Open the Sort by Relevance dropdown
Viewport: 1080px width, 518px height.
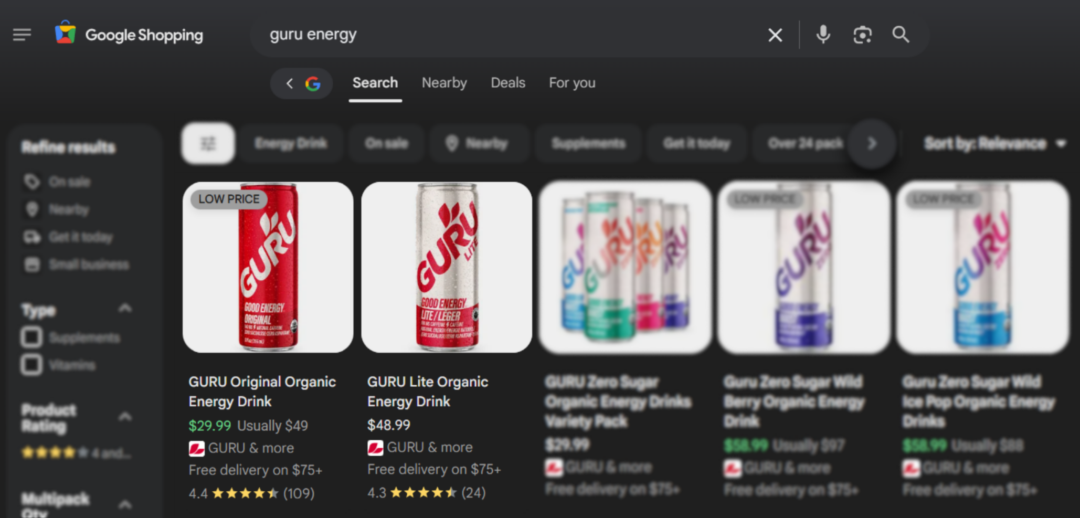pyautogui.click(x=995, y=143)
